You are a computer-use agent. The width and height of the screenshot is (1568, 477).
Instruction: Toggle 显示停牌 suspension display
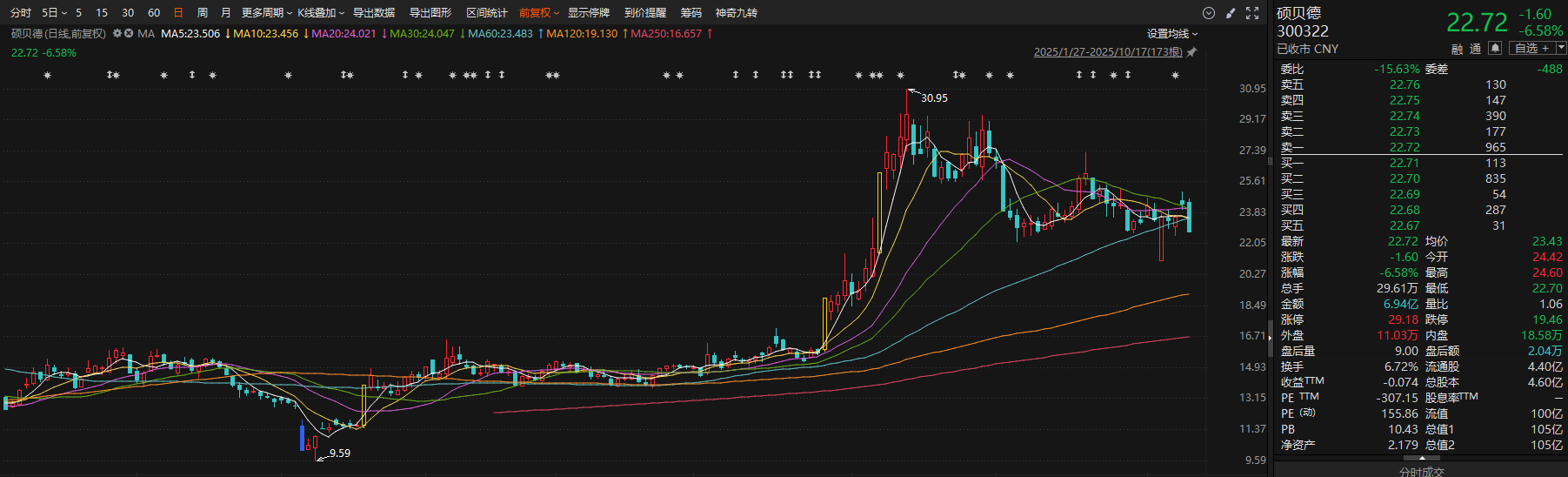589,13
